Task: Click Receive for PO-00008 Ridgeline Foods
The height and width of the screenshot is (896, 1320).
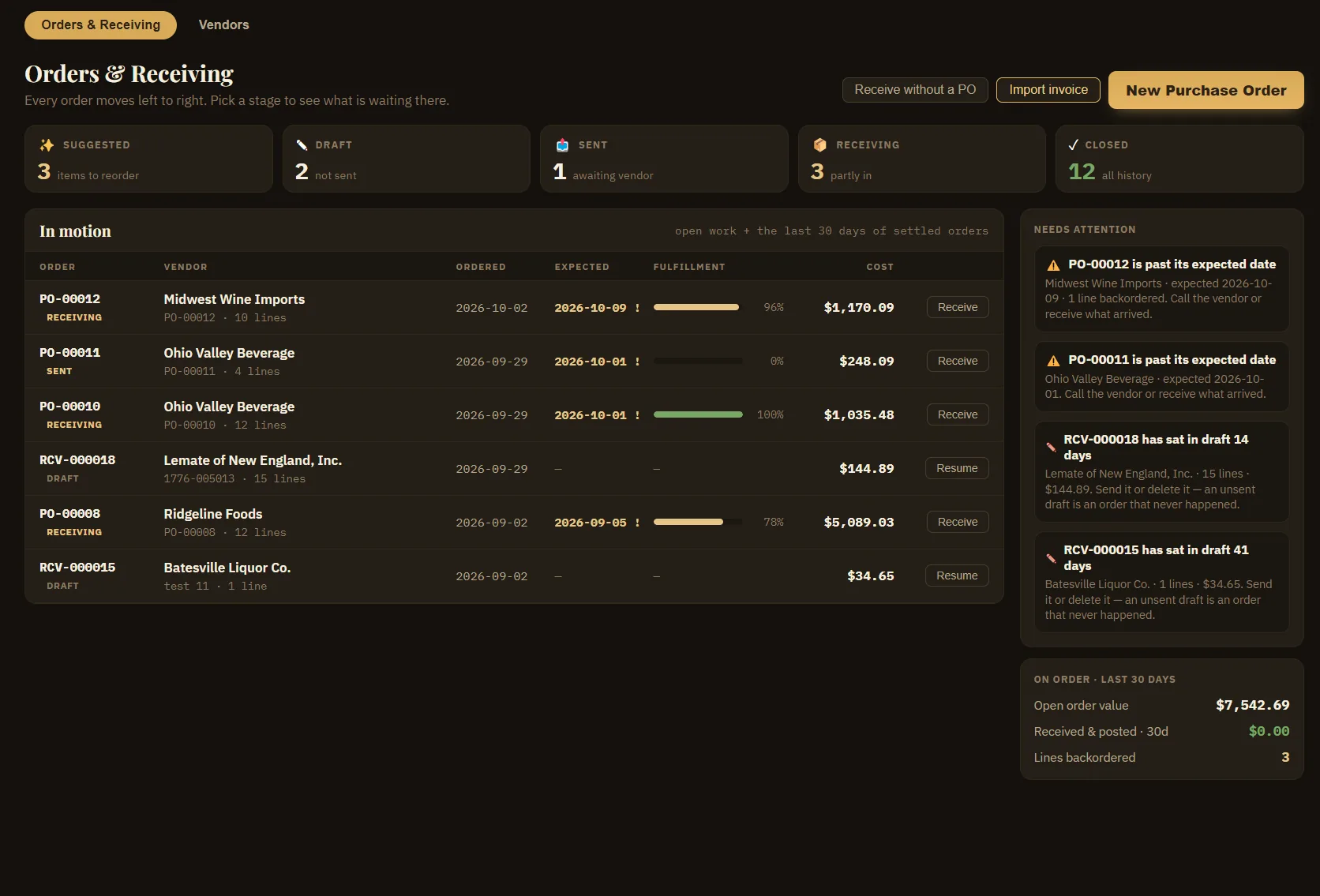Action: click(x=958, y=523)
